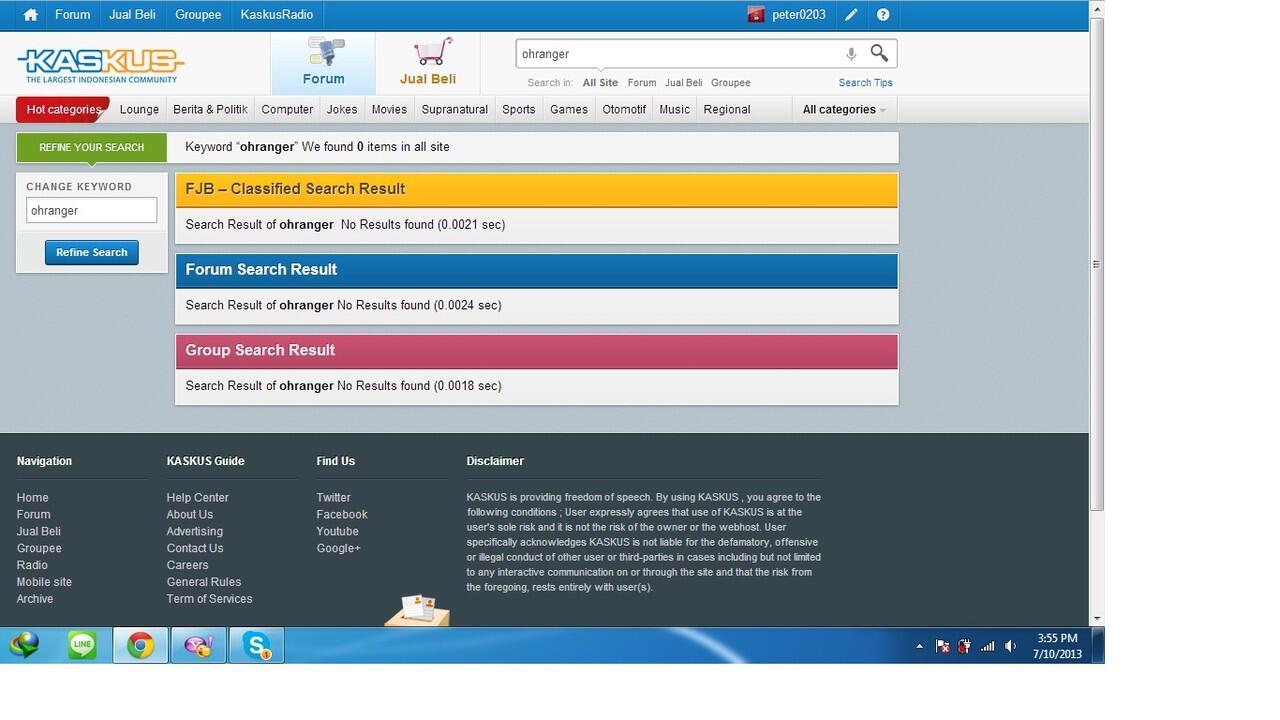Viewport: 1280px width, 720px height.
Task: Click the pencil edit icon in top bar
Action: coord(851,15)
